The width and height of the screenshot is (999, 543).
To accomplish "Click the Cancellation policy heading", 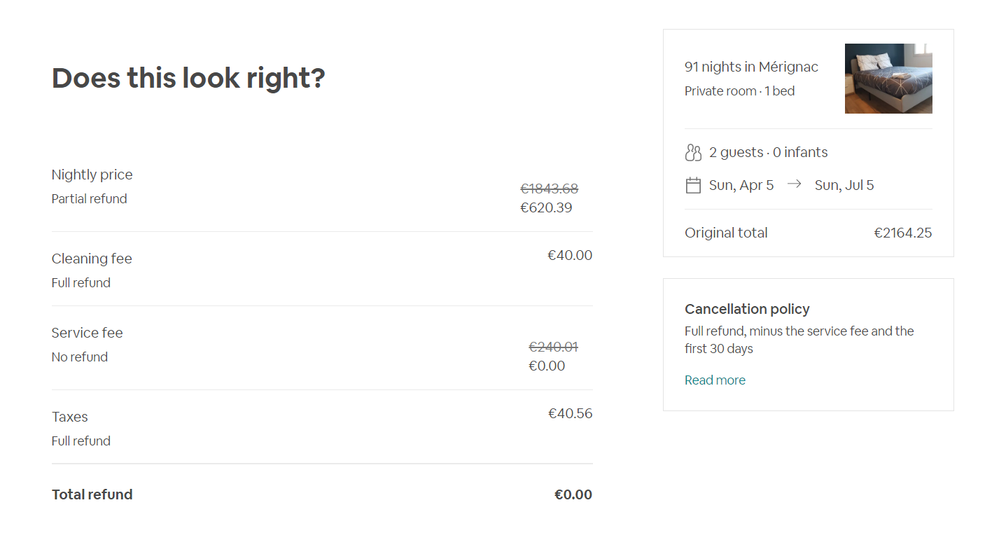I will coord(747,309).
